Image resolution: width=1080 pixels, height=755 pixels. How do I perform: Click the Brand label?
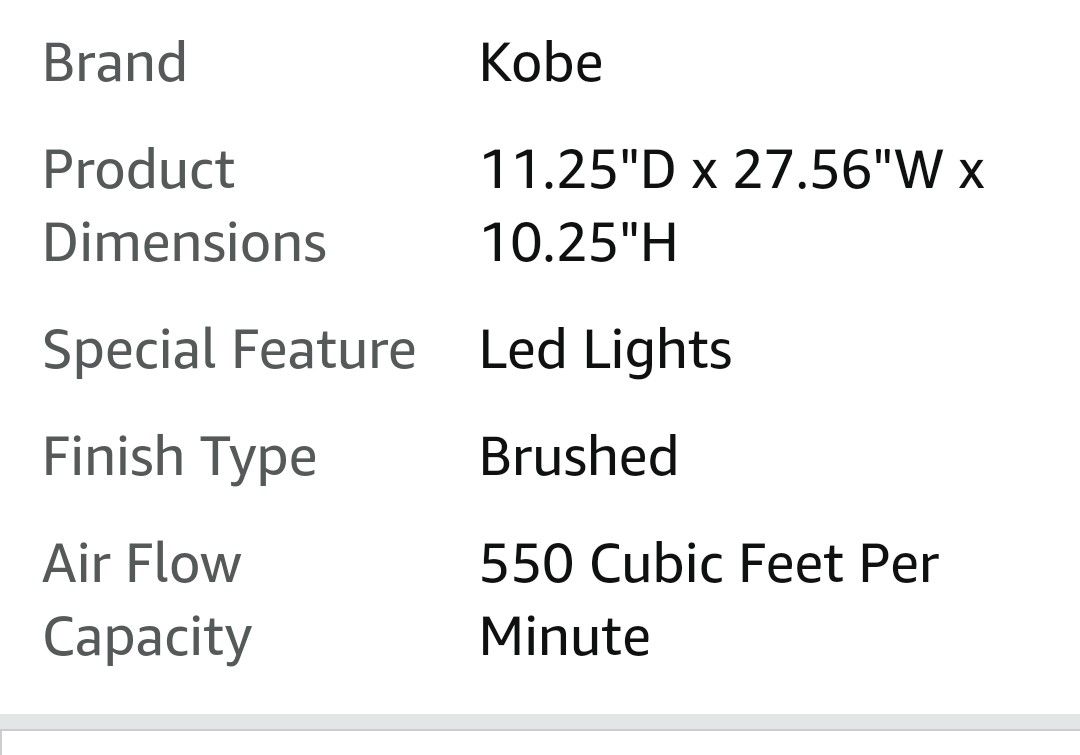pyautogui.click(x=115, y=62)
